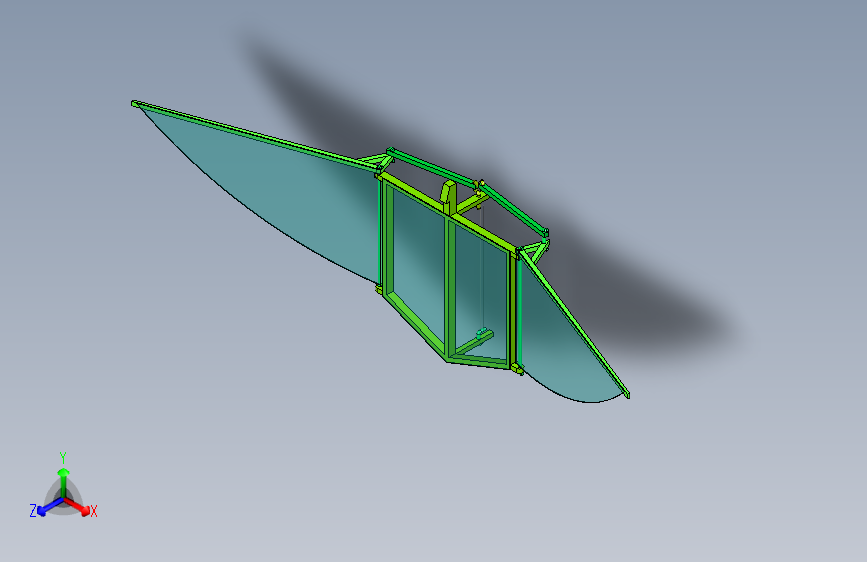Select the small bracket on the frame's lower crossbar

484,333
